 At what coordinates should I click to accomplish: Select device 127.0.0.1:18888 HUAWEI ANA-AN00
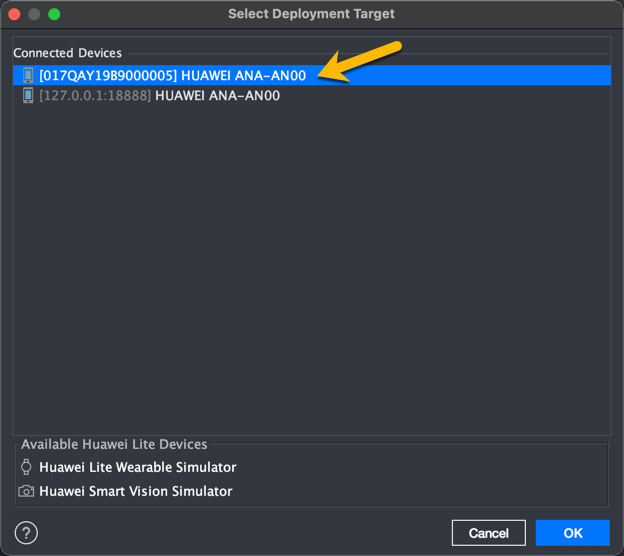(x=312, y=96)
